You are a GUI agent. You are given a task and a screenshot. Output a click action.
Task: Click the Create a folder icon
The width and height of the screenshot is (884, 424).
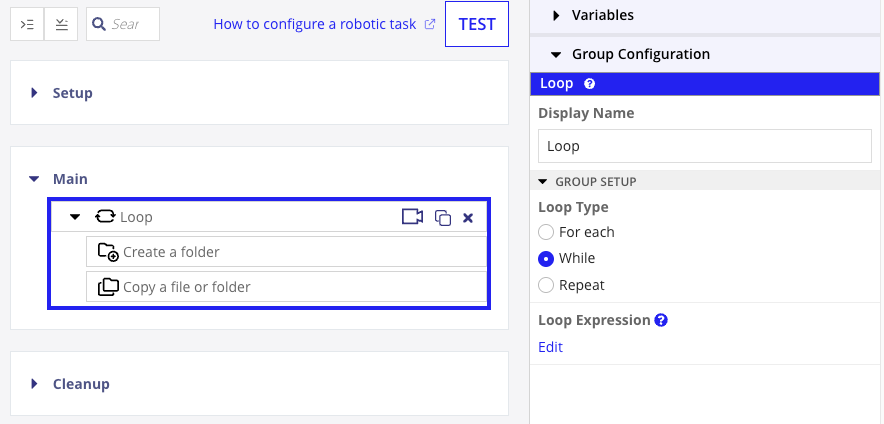click(x=108, y=251)
